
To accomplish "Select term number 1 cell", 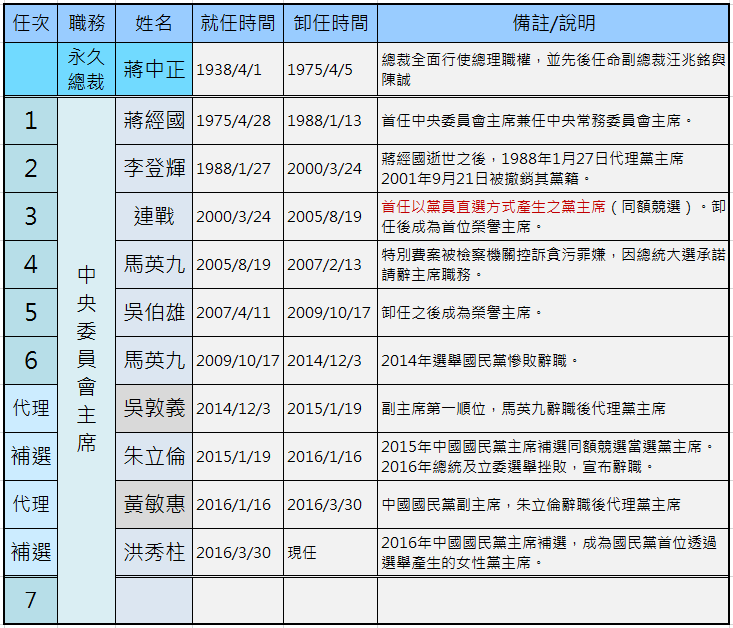I will click(31, 121).
